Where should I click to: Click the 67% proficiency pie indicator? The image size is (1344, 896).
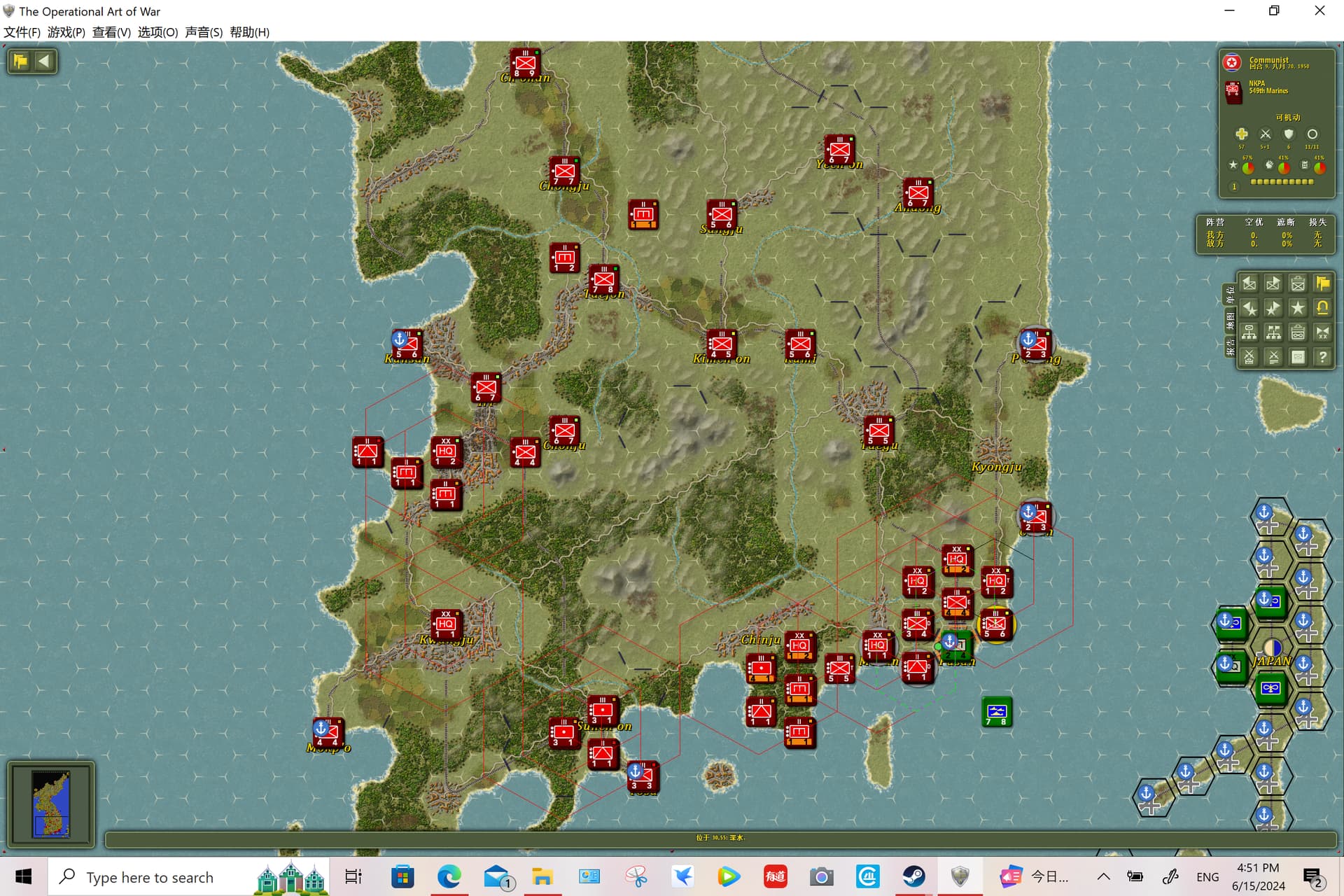tap(1248, 168)
